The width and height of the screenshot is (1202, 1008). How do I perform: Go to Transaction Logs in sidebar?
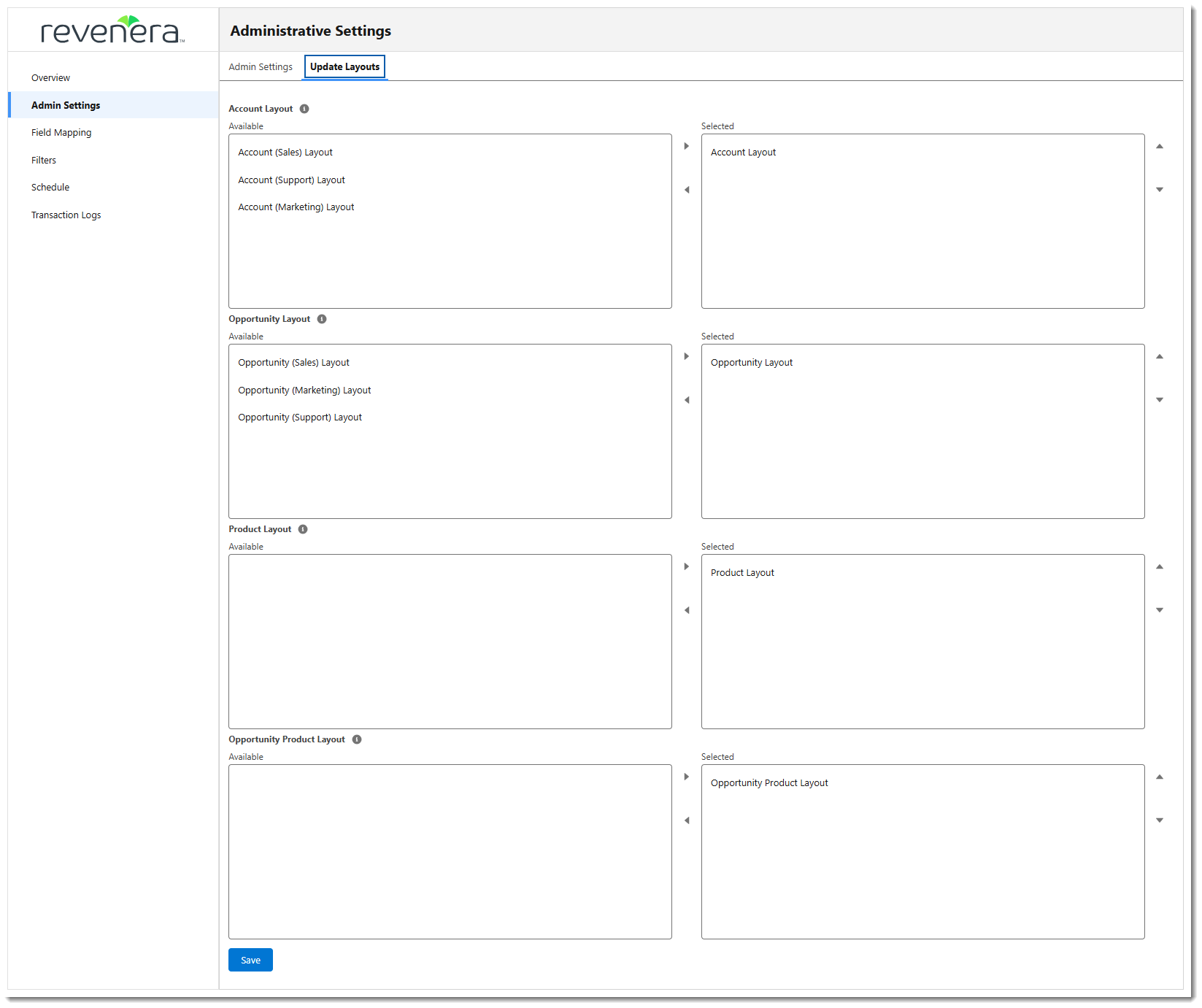66,215
